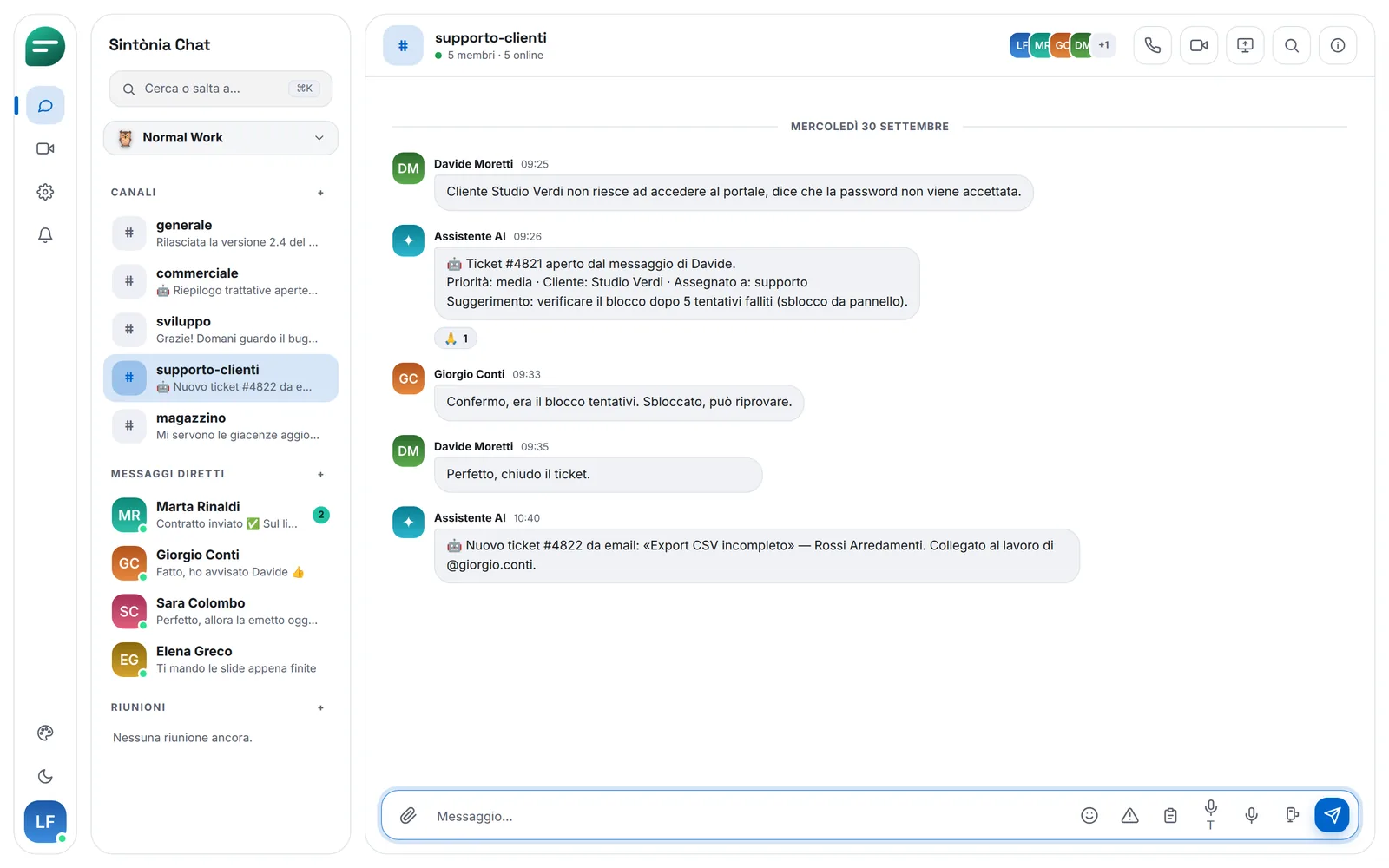Image resolution: width=1389 pixels, height=868 pixels.
Task: Click the +1 extra members badge
Action: 1103,45
